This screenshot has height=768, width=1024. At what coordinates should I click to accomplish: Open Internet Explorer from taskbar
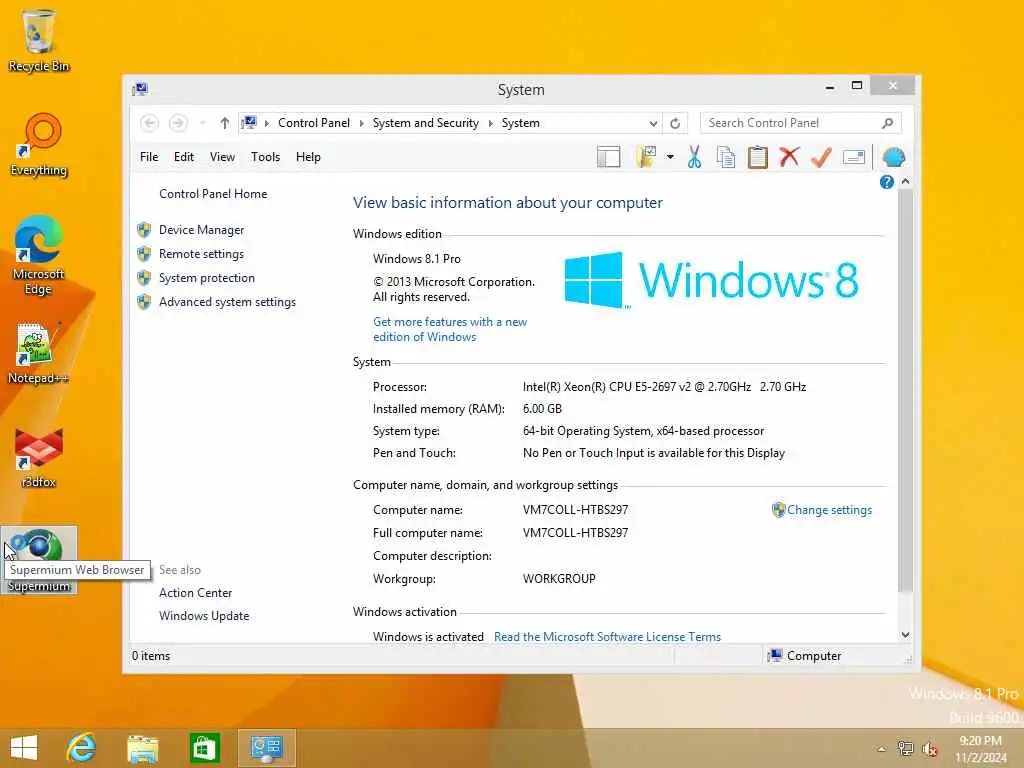coord(82,748)
